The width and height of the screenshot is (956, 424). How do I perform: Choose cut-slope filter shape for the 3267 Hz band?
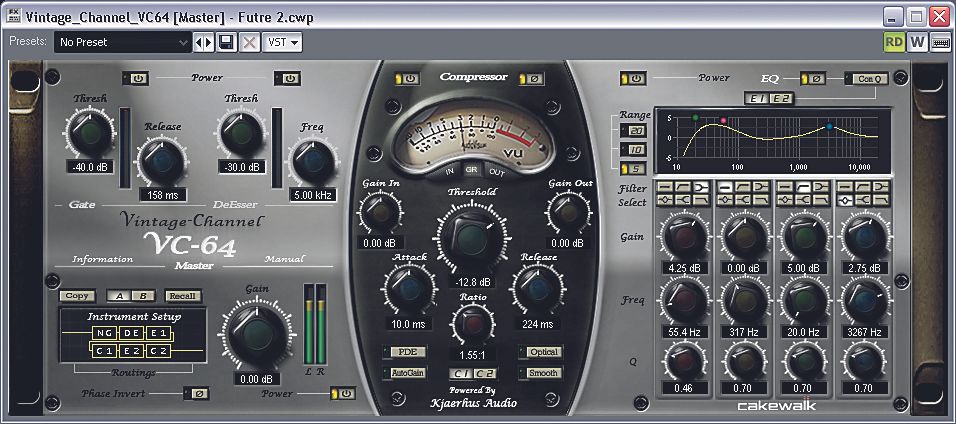880,200
